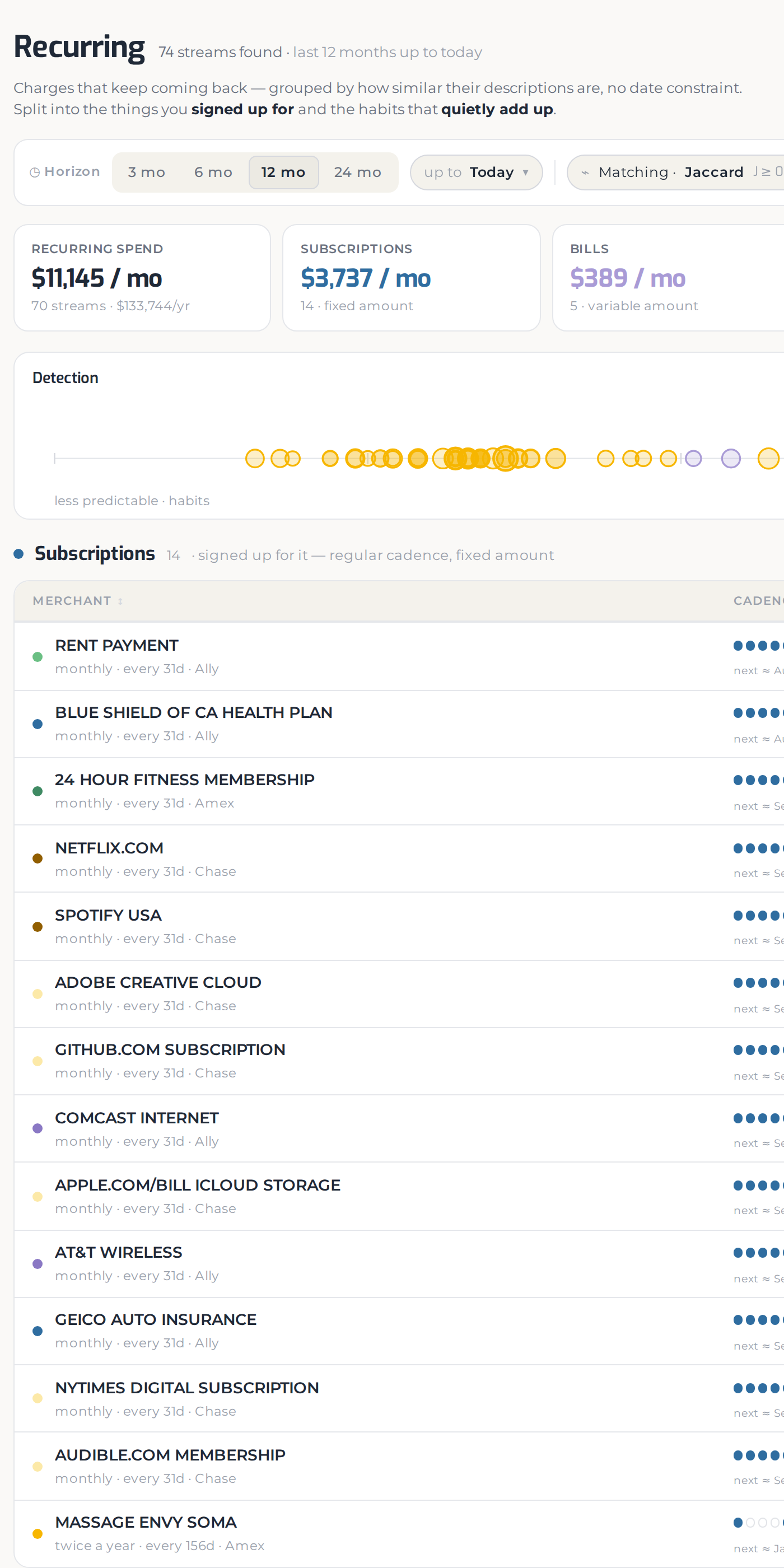Click the cadence dots in the RENT PAYMENT row
Viewport: 784px width, 1568px height.
pyautogui.click(x=758, y=646)
